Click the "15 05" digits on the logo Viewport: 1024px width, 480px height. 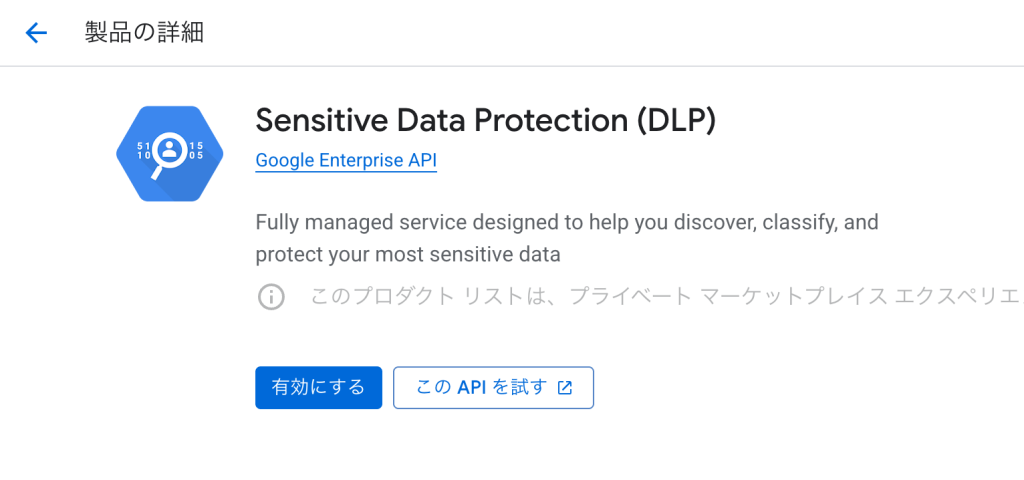coord(196,151)
